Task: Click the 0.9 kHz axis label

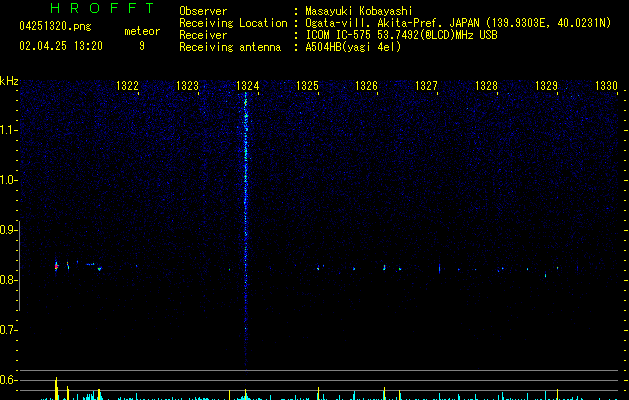Action: [8, 230]
